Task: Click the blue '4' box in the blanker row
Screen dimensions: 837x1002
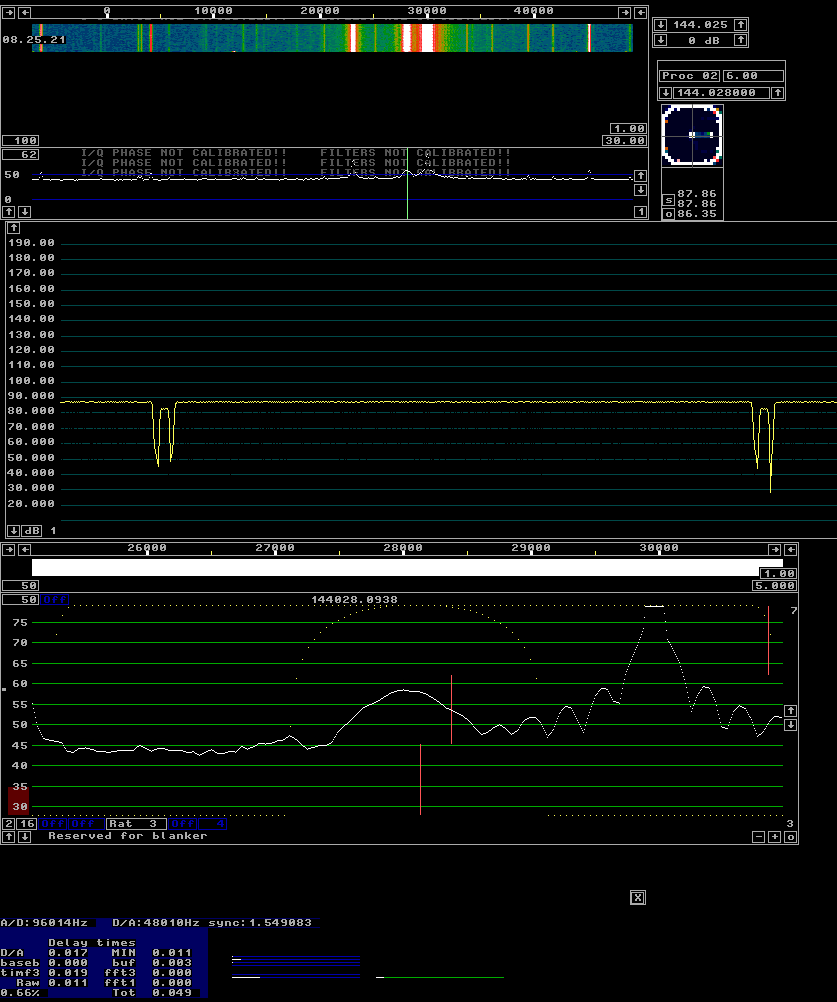Action: click(212, 824)
